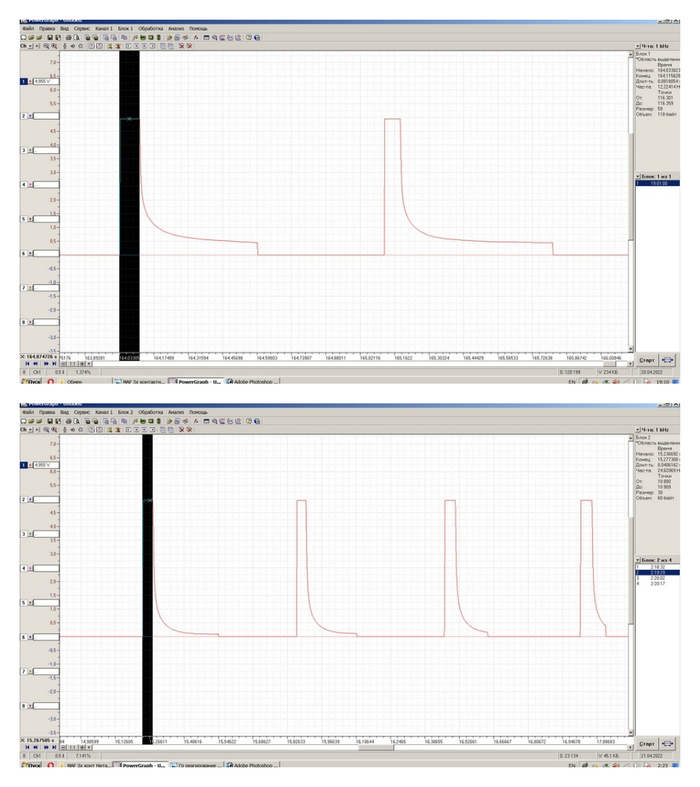Open the Обработка menu in bottom window
The height and width of the screenshot is (787, 700).
pos(152,411)
